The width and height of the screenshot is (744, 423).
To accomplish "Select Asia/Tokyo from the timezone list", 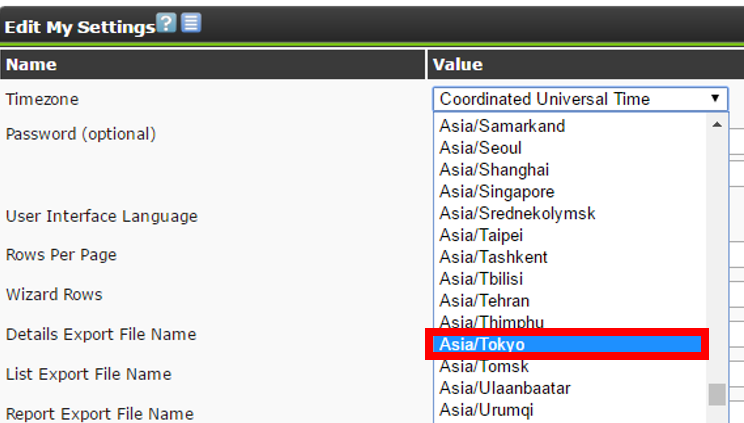I will pos(568,344).
